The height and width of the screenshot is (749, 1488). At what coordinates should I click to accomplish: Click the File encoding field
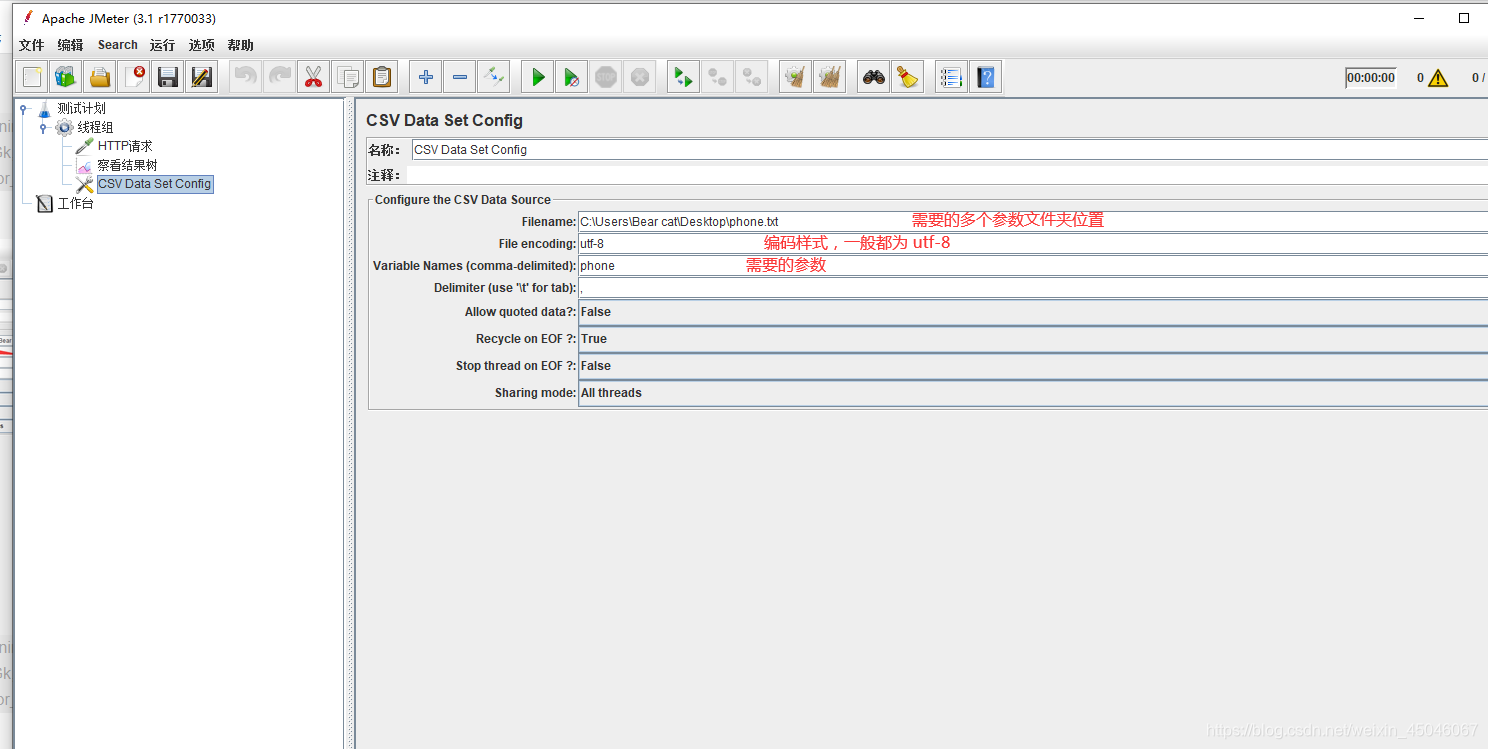tap(1033, 243)
